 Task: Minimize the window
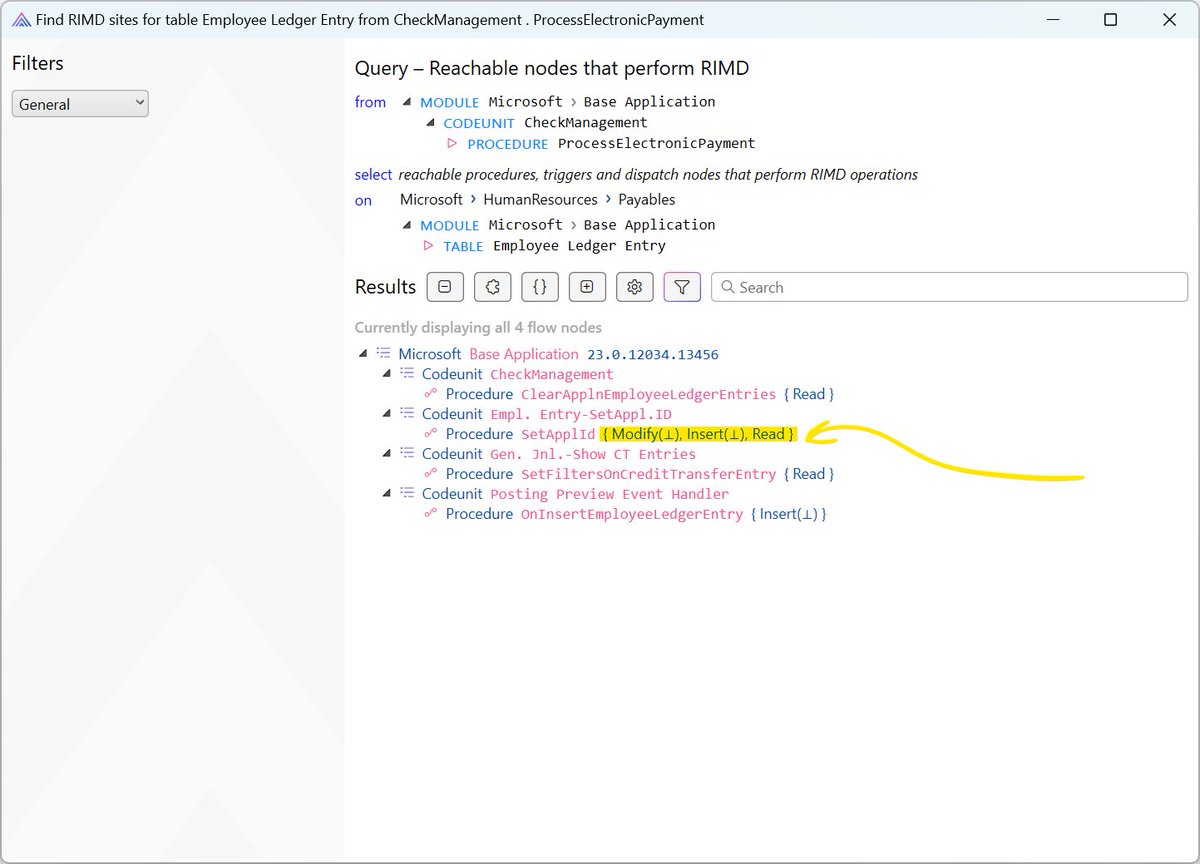(1053, 20)
